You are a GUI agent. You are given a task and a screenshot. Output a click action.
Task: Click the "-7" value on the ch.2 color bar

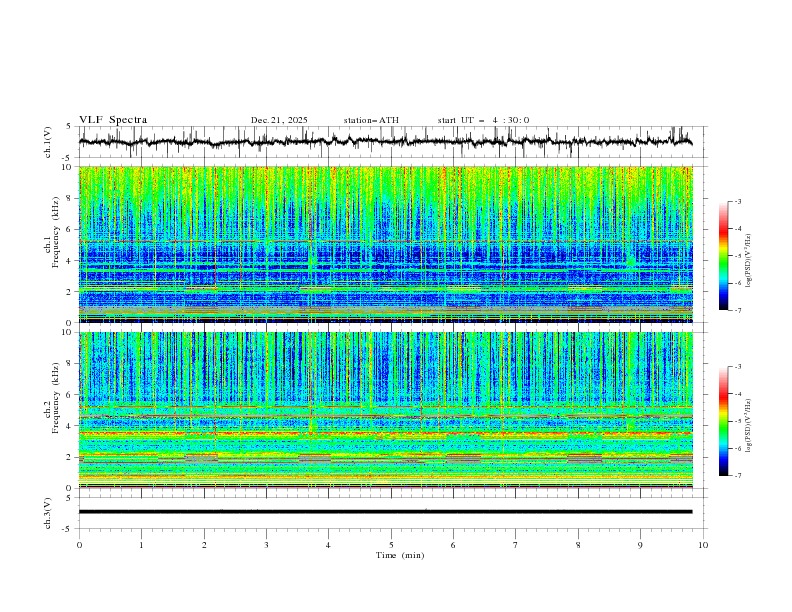pyautogui.click(x=737, y=476)
